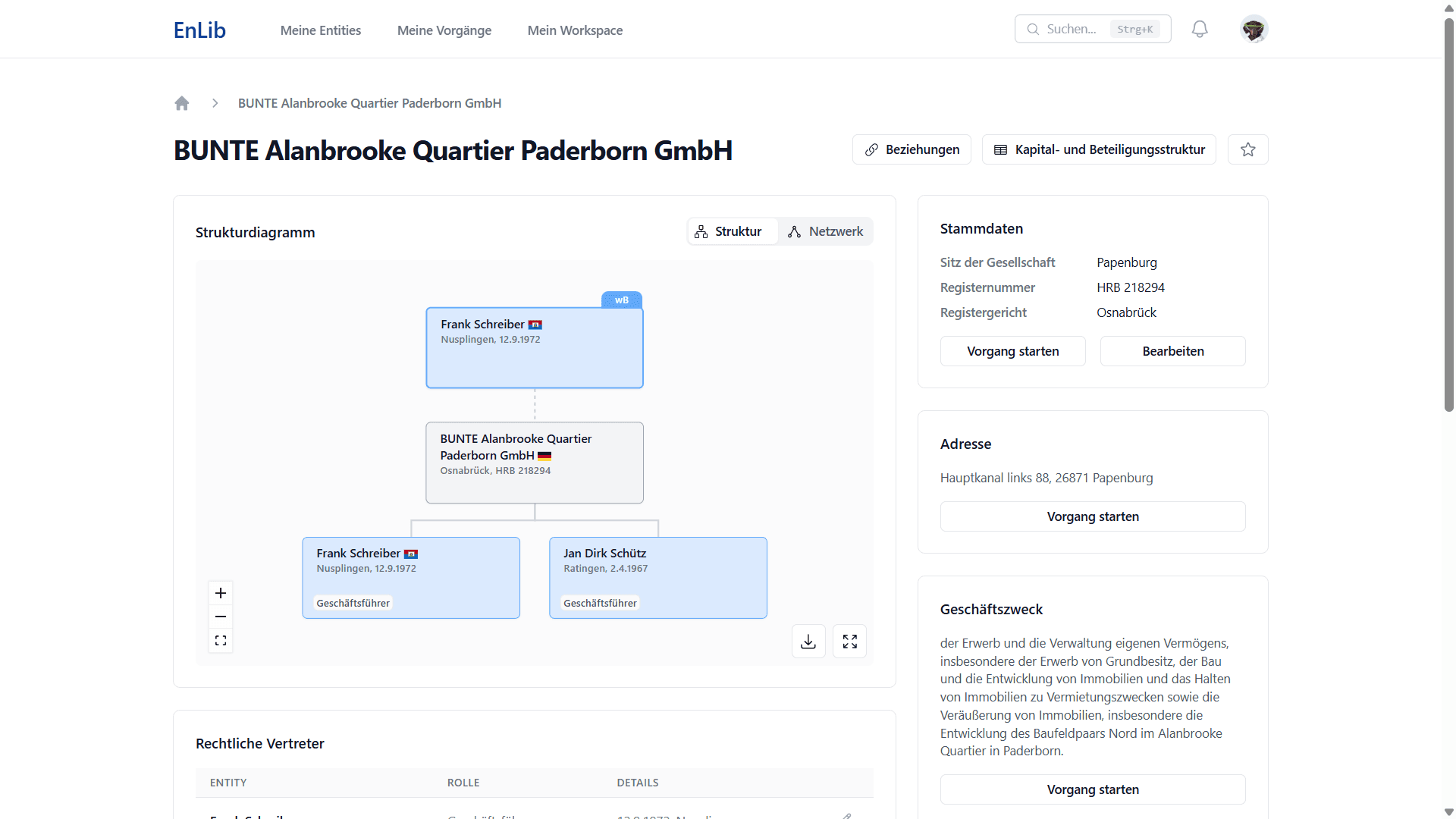Click the home breadcrumb icon
Viewport: 1456px width, 819px height.
click(182, 103)
